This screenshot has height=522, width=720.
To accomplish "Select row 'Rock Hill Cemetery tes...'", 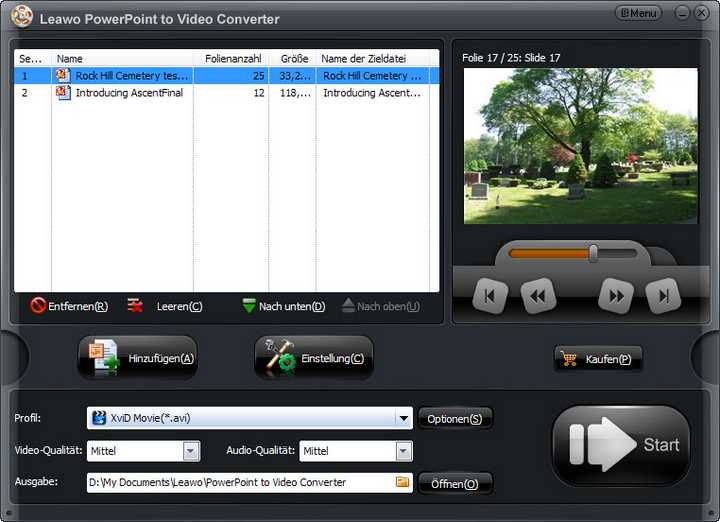I will (x=226, y=76).
